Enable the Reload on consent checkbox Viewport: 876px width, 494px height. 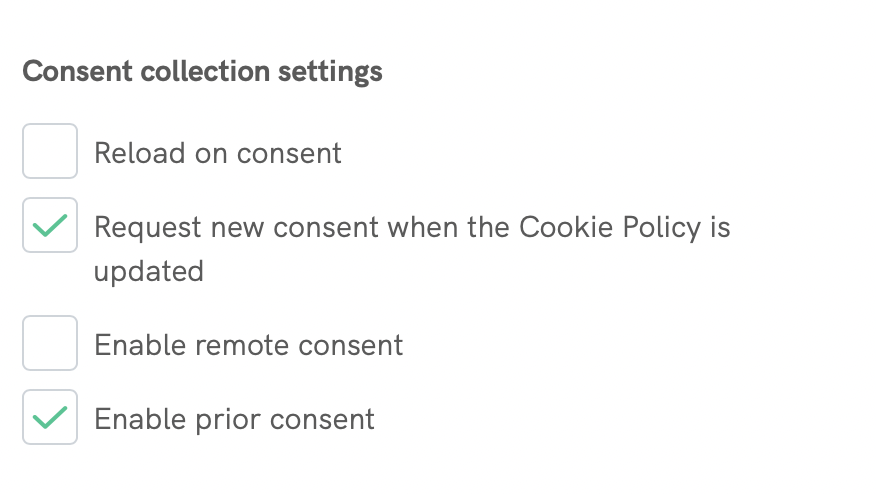tap(50, 152)
